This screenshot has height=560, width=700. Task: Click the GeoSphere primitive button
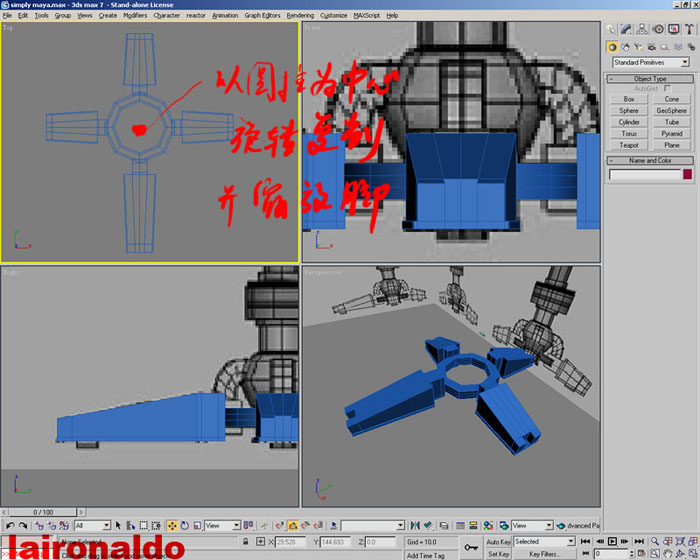click(x=671, y=111)
